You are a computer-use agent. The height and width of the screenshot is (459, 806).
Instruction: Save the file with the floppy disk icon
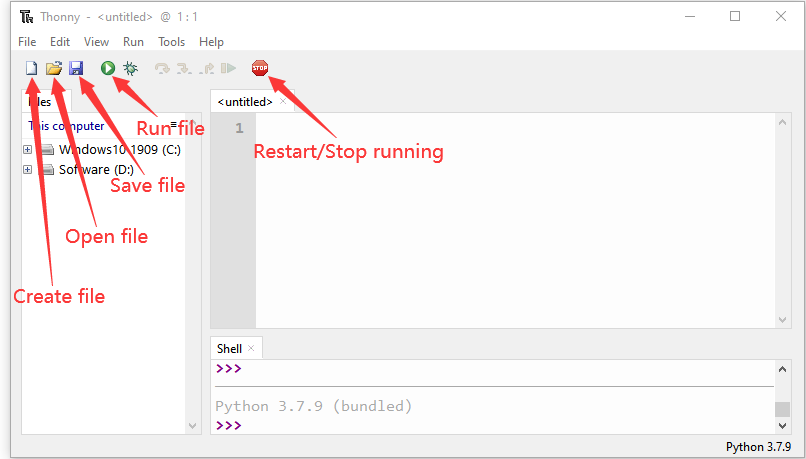76,68
